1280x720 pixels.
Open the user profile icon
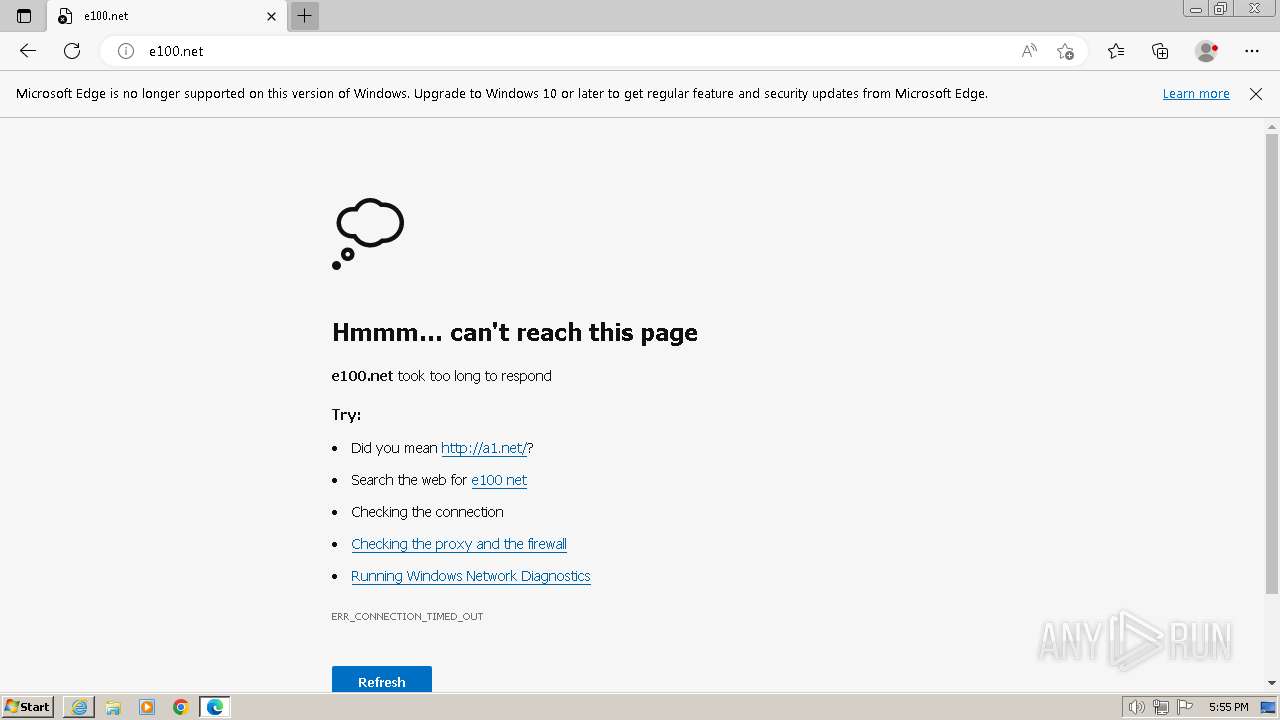coord(1207,51)
